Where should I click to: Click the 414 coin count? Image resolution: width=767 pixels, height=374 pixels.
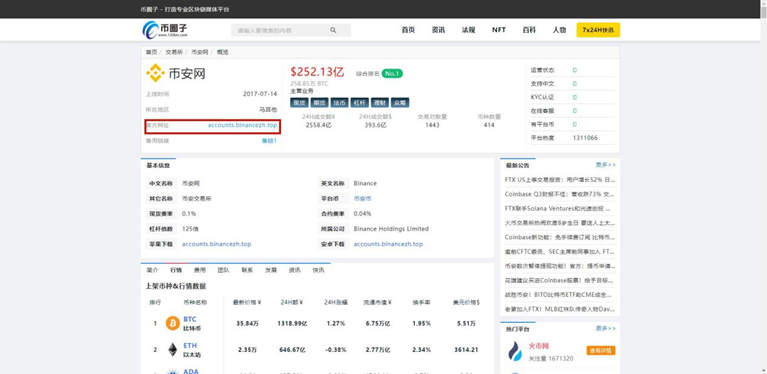pyautogui.click(x=489, y=125)
